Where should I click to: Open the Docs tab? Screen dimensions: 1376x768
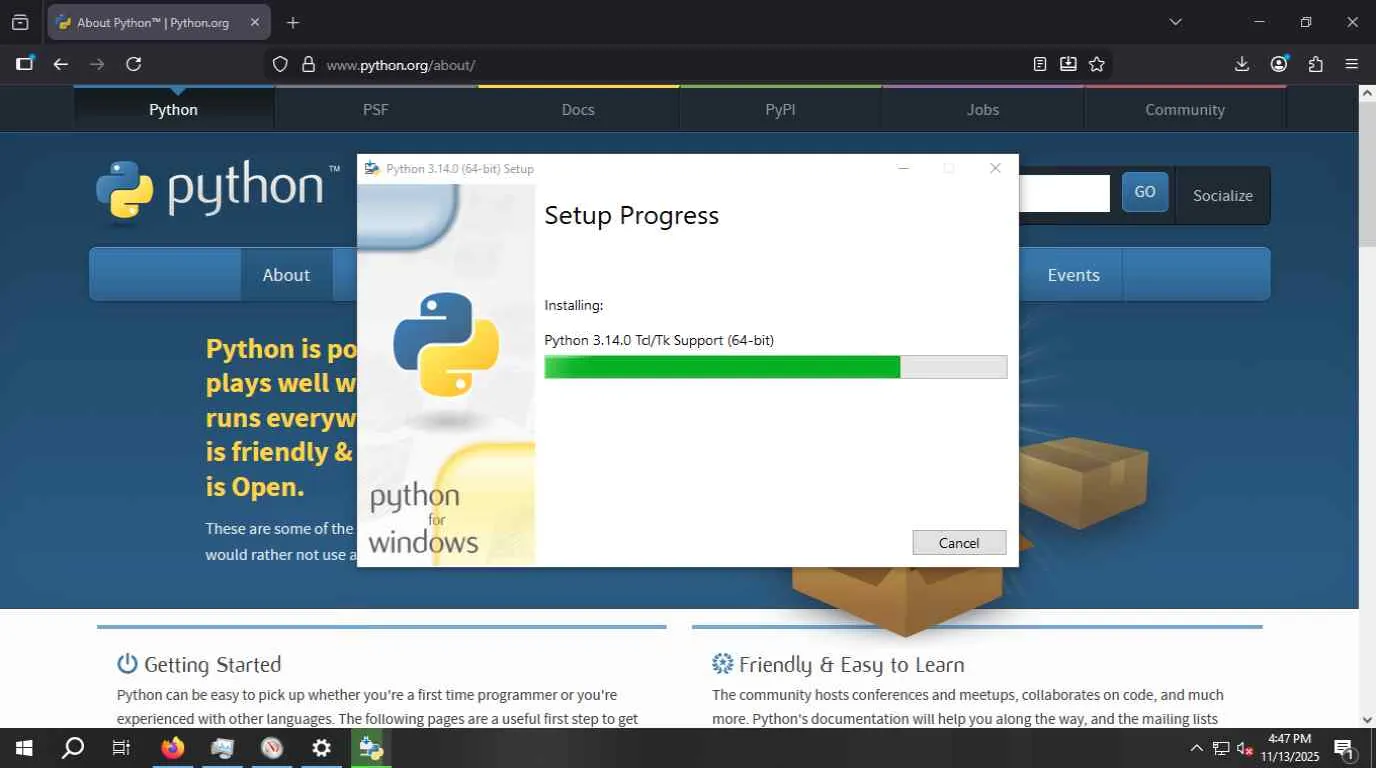tap(578, 109)
